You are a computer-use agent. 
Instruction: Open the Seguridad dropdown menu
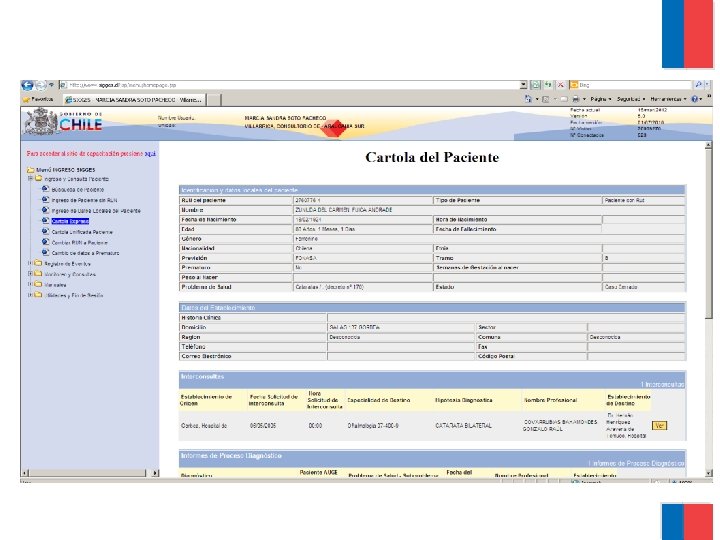(x=631, y=99)
